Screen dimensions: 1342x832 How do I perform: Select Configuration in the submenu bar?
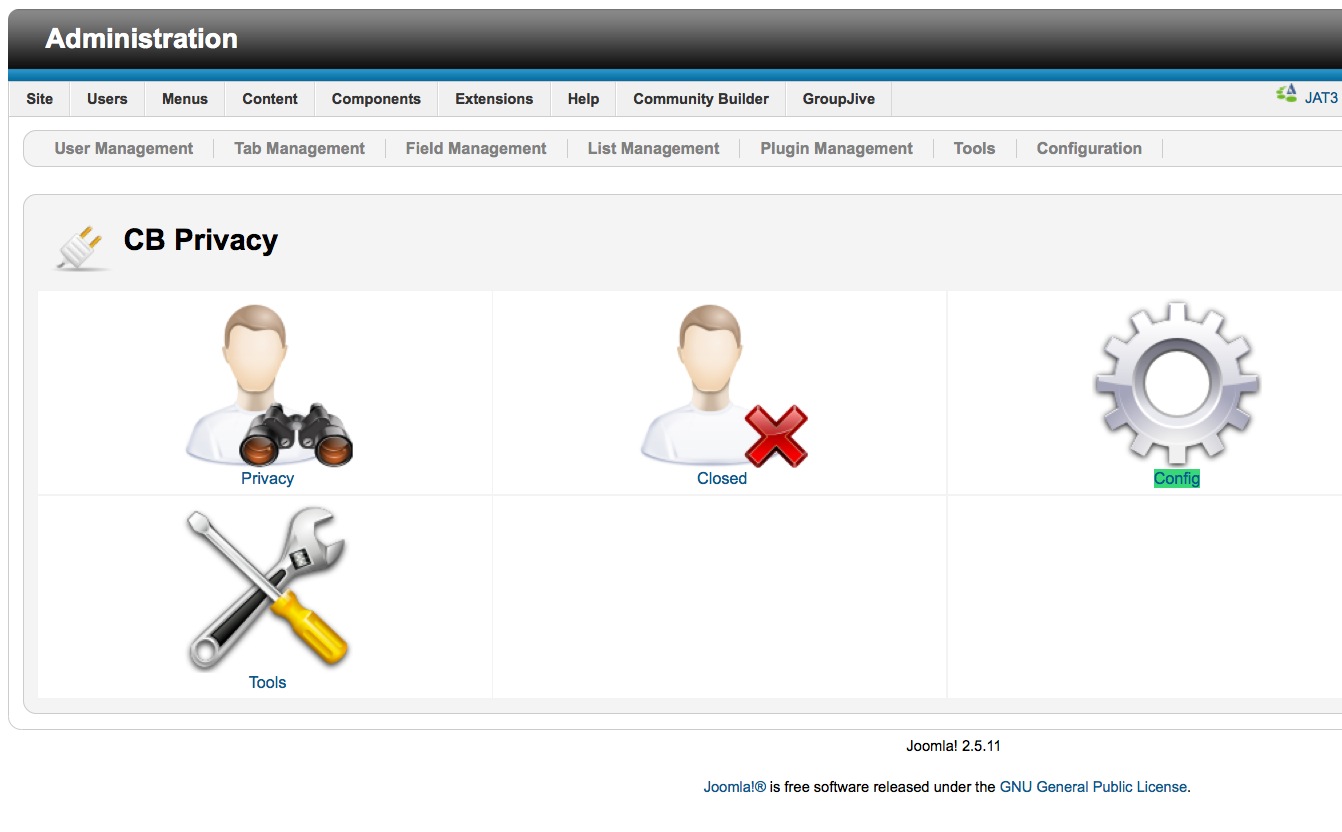coord(1089,148)
